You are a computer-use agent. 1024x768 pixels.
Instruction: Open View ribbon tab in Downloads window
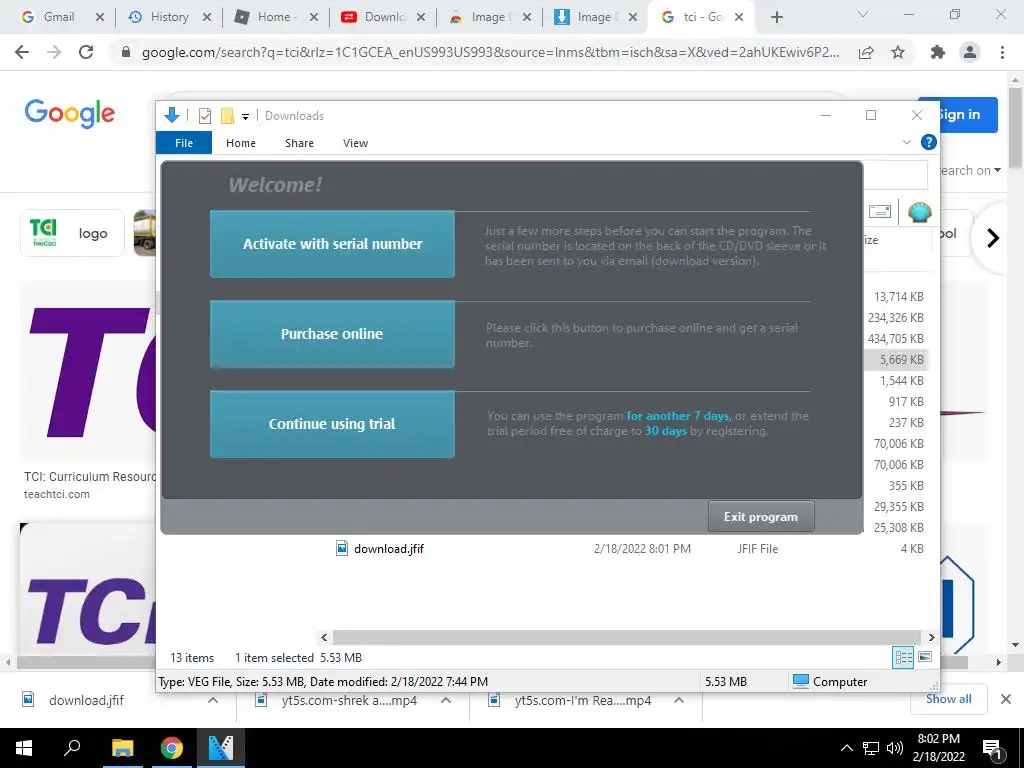pyautogui.click(x=355, y=143)
